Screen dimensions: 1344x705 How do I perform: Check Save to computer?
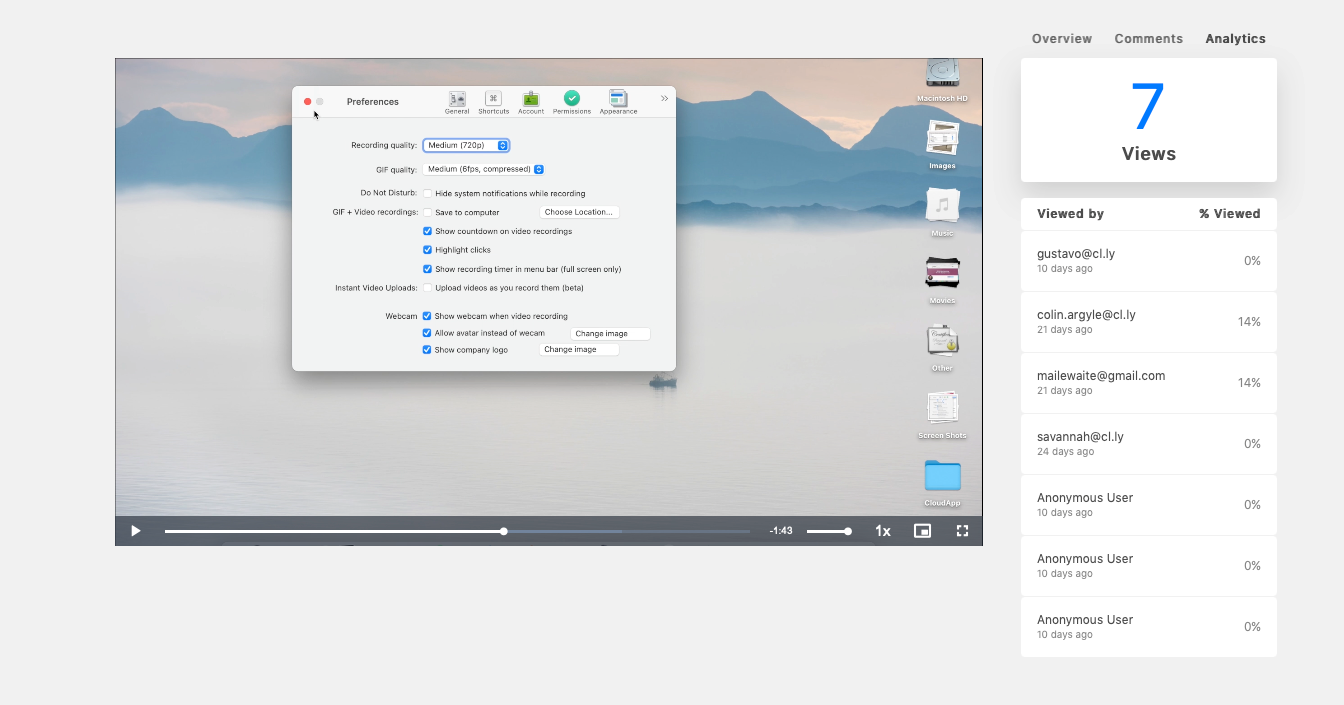(427, 212)
